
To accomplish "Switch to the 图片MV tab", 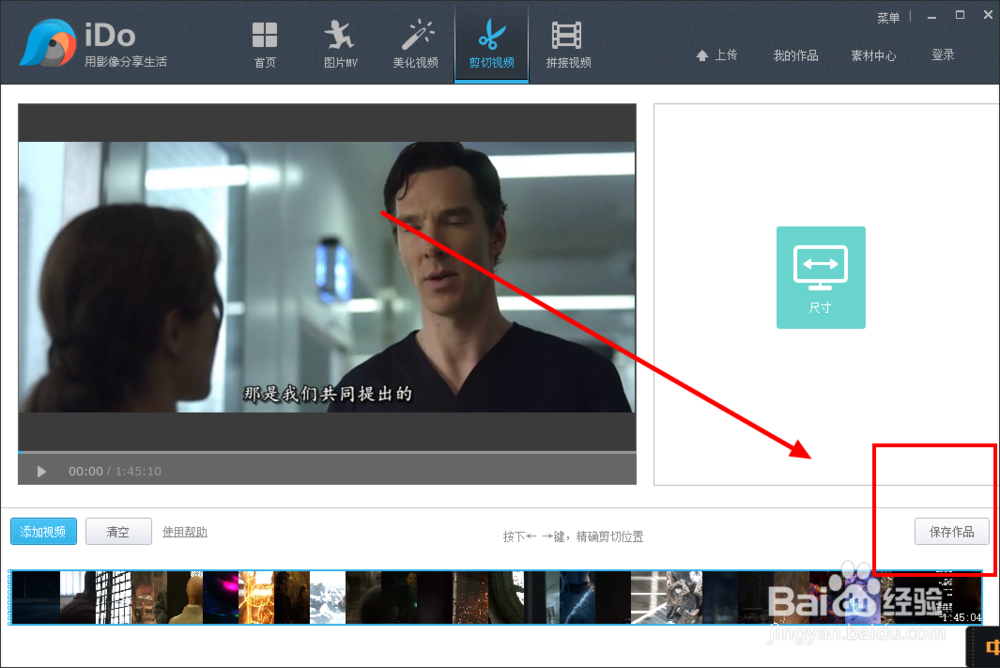I will pos(340,44).
